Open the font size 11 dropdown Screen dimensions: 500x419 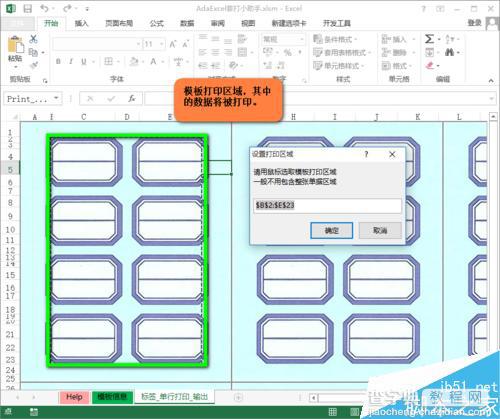[161, 44]
